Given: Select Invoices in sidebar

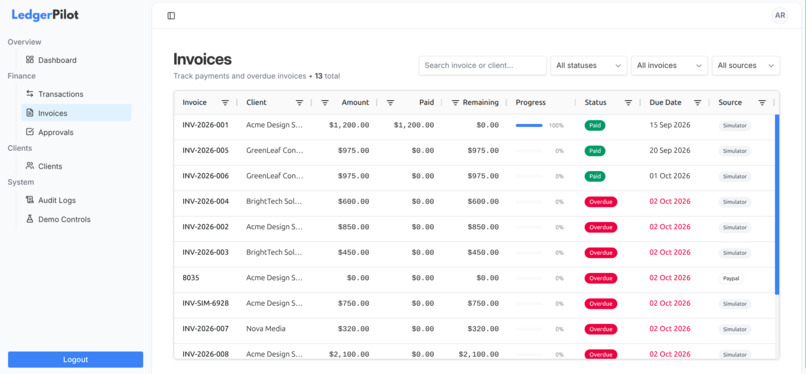Looking at the screenshot, I should (x=76, y=113).
